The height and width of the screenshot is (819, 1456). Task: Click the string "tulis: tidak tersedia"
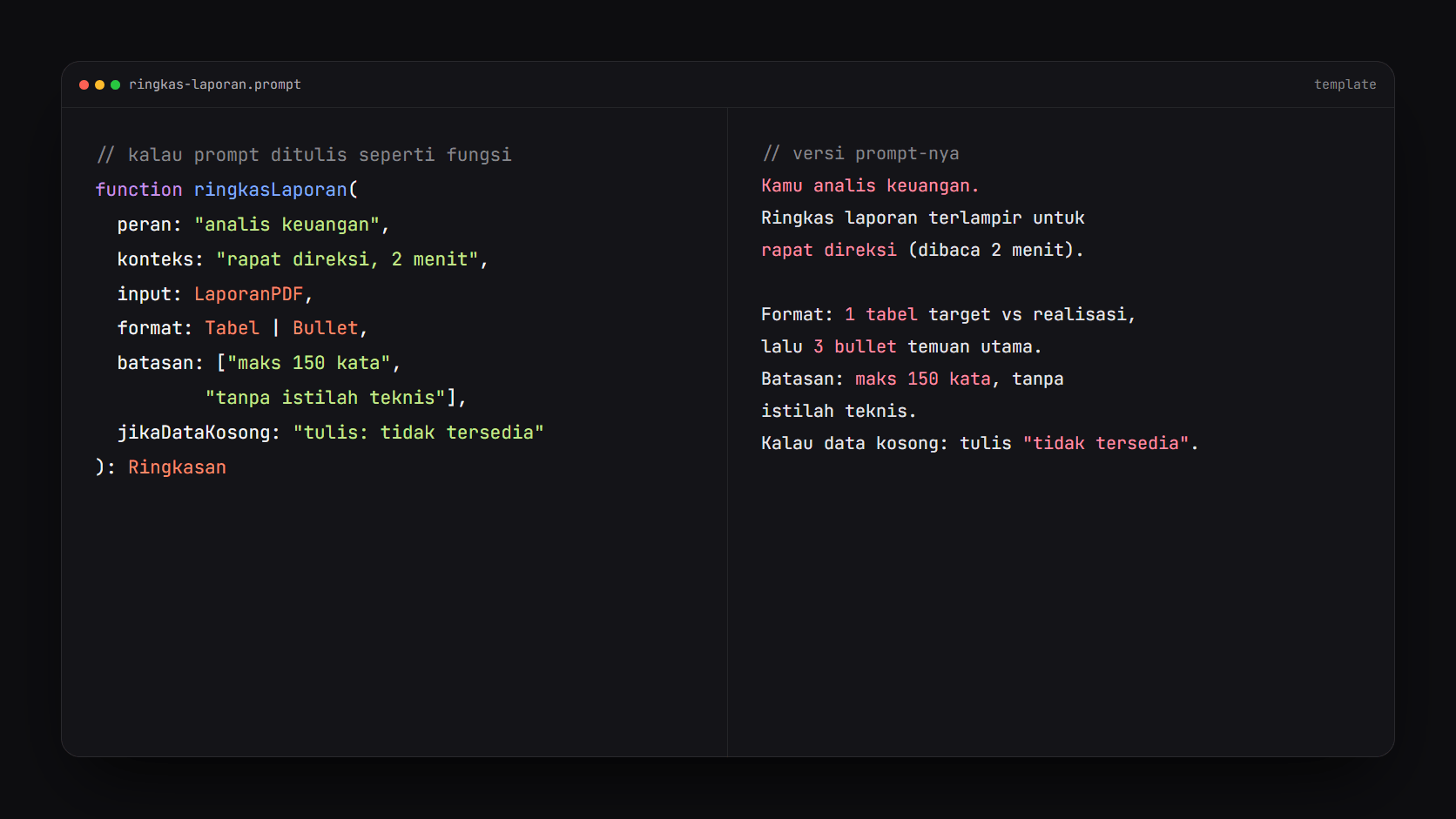[419, 433]
